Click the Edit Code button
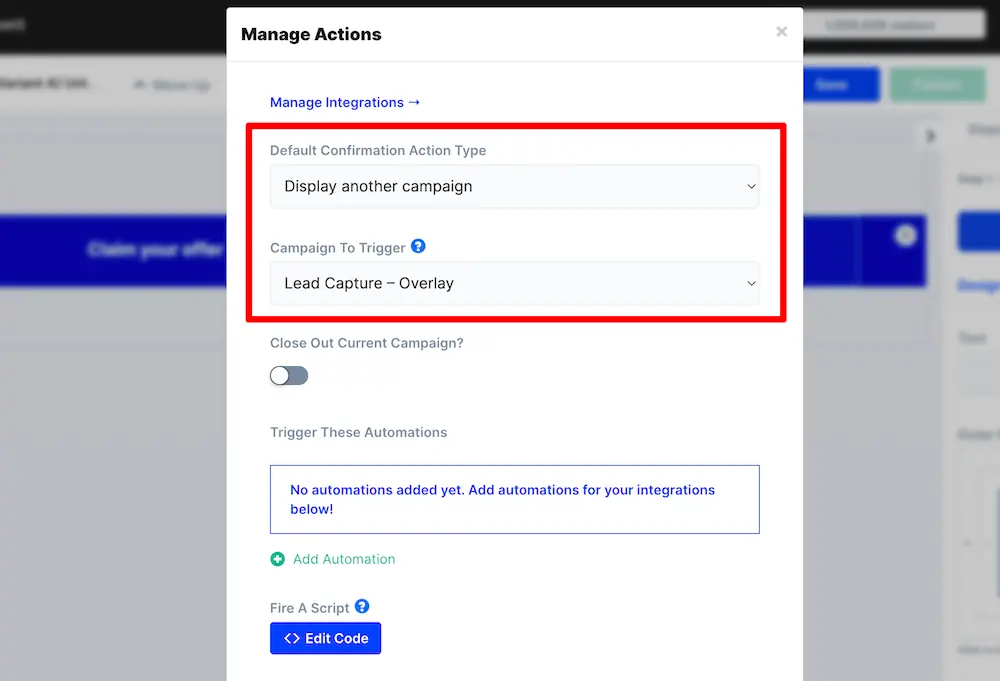This screenshot has height=681, width=1000. (x=325, y=638)
